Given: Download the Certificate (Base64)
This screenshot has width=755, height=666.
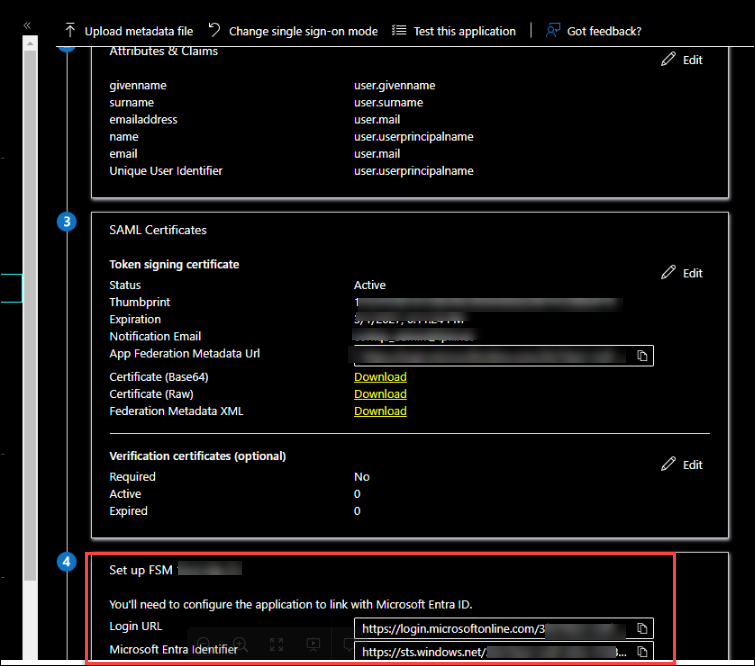Looking at the screenshot, I should point(380,377).
